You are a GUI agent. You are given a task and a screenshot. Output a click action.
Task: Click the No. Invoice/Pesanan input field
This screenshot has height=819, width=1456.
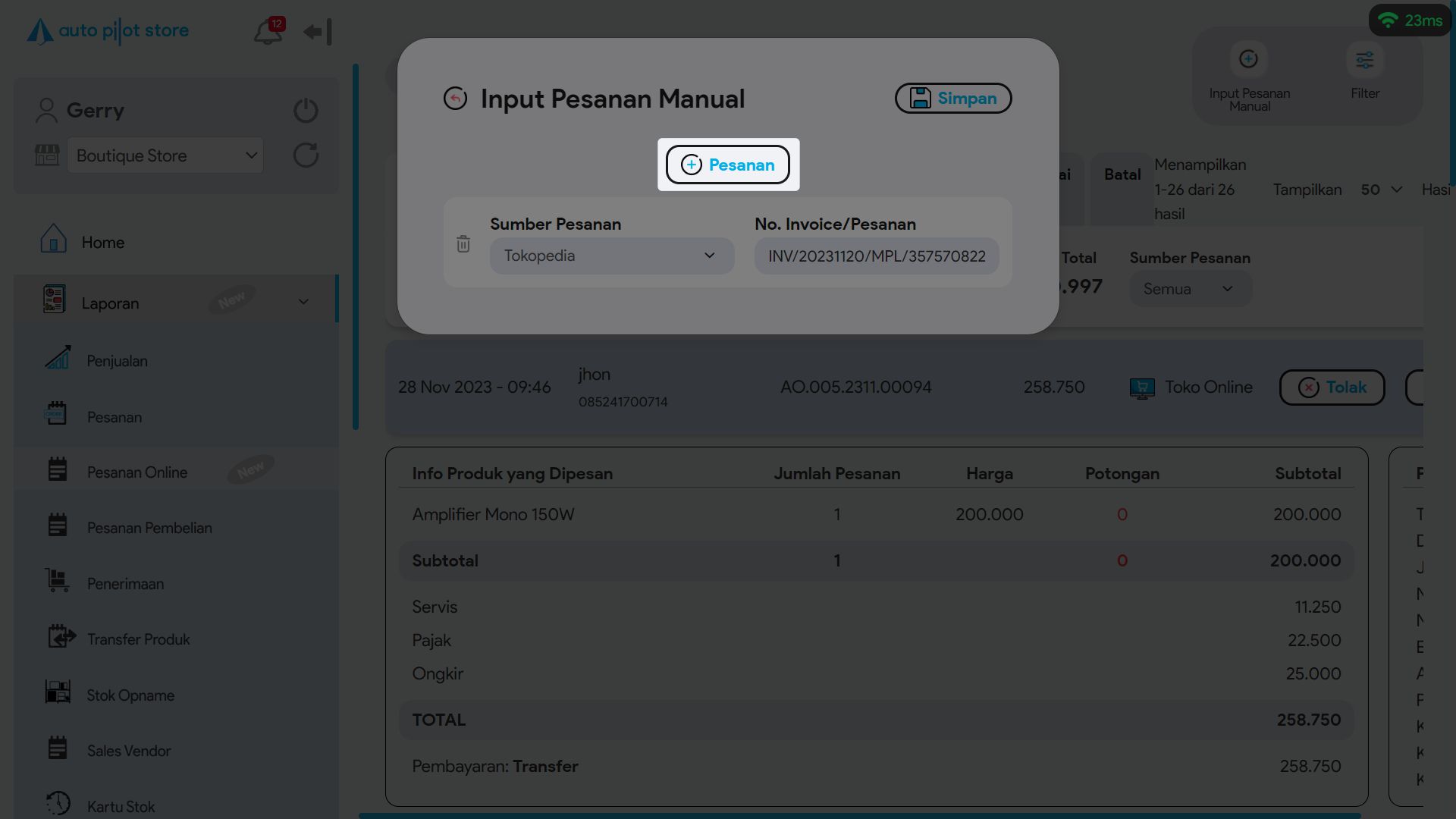[876, 256]
